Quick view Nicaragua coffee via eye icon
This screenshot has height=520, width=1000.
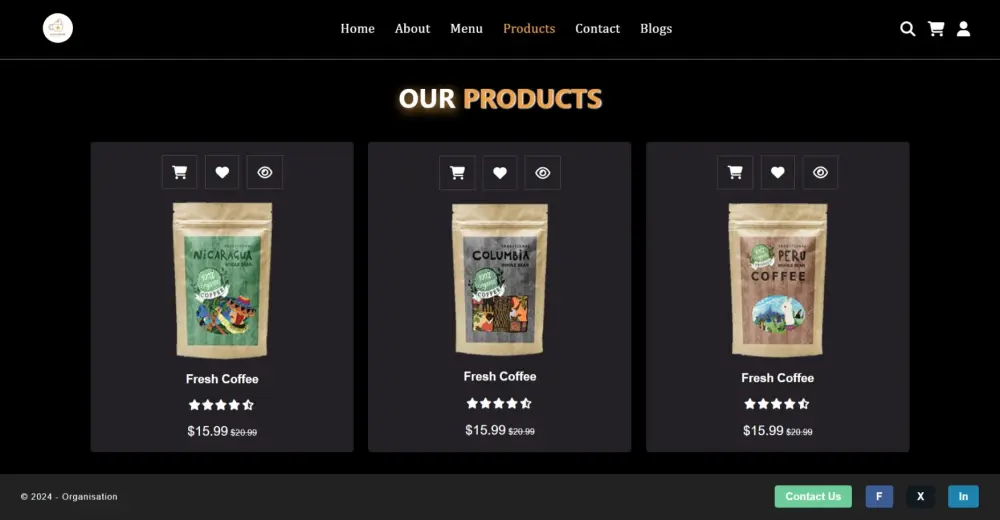coord(265,172)
